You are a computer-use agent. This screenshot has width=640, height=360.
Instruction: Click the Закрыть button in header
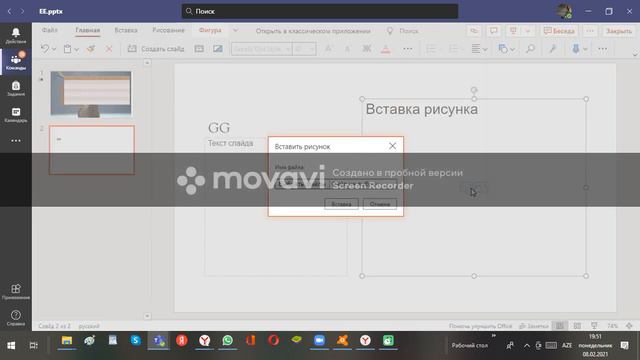(x=618, y=31)
